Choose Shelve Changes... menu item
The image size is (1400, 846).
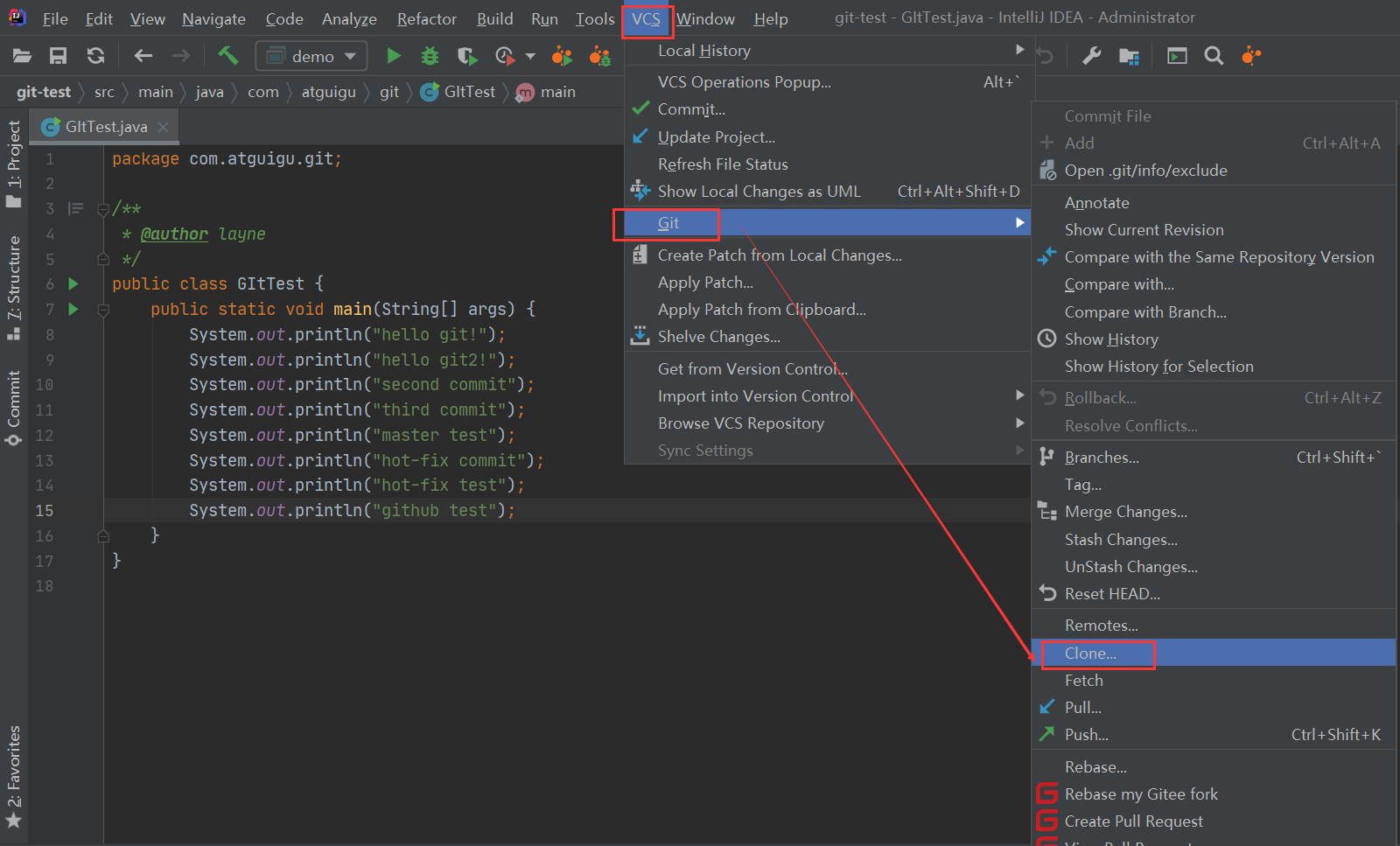click(x=827, y=337)
